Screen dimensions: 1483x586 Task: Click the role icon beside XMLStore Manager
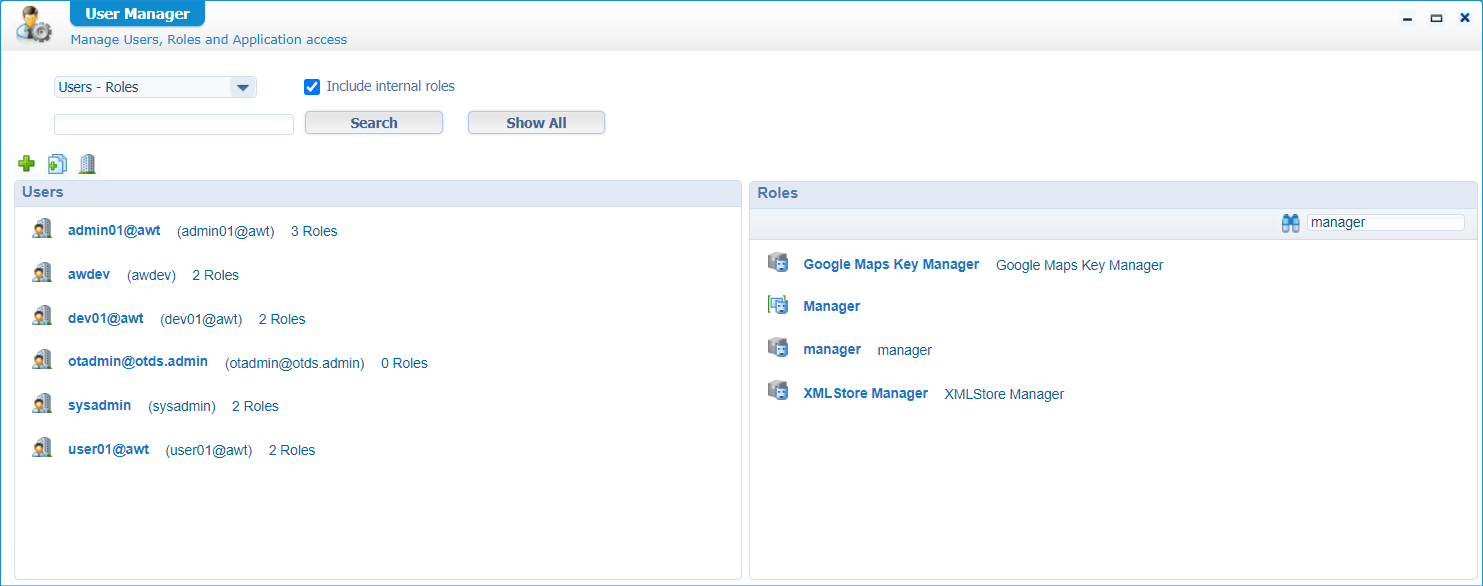point(777,393)
